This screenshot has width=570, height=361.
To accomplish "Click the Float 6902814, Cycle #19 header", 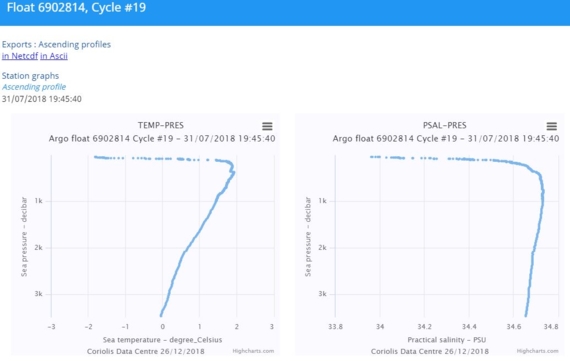I will coord(76,8).
